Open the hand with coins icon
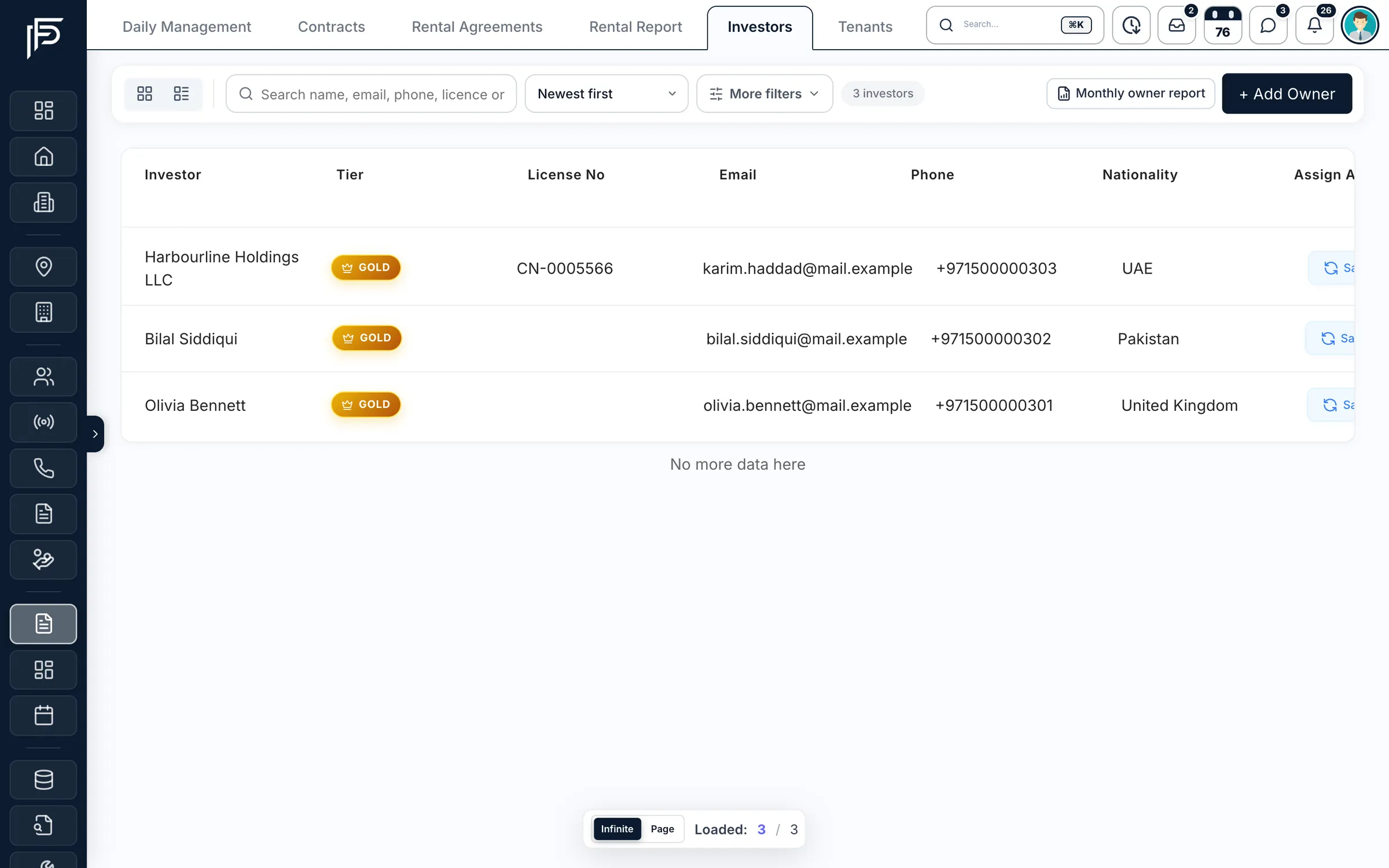1389x868 pixels. [x=43, y=560]
